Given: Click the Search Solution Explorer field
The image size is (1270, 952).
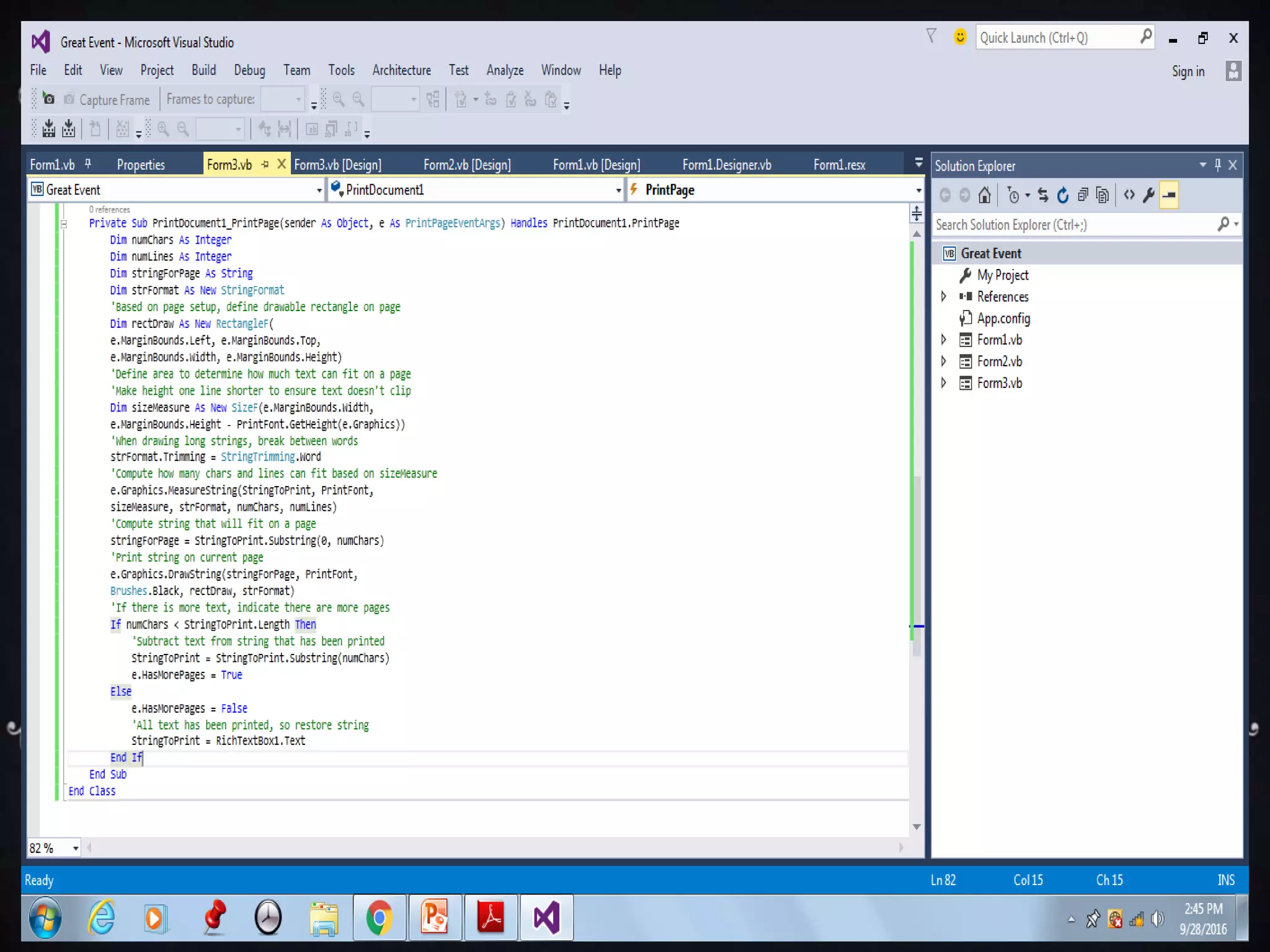Looking at the screenshot, I should (x=1073, y=224).
